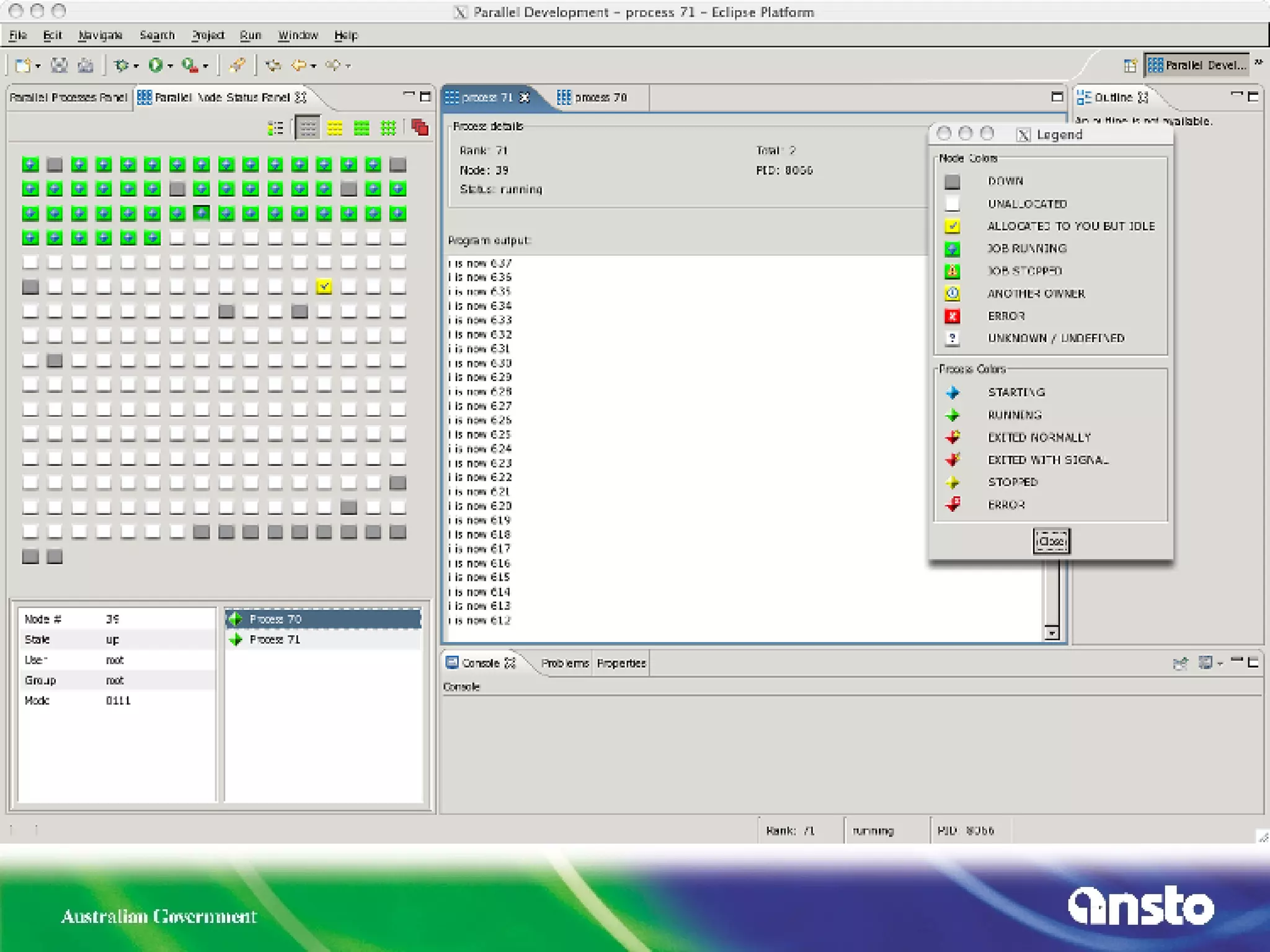Toggle the green running-nodes filter button
This screenshot has height=952, width=1270.
362,128
